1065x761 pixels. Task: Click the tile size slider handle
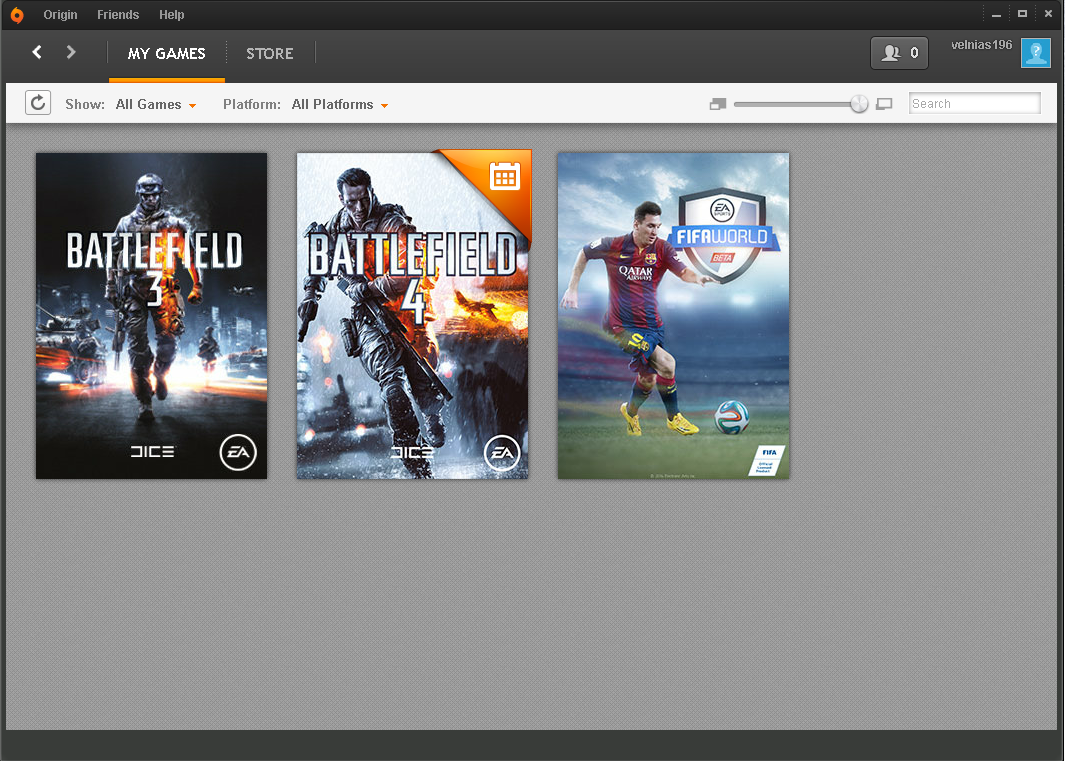pyautogui.click(x=859, y=104)
